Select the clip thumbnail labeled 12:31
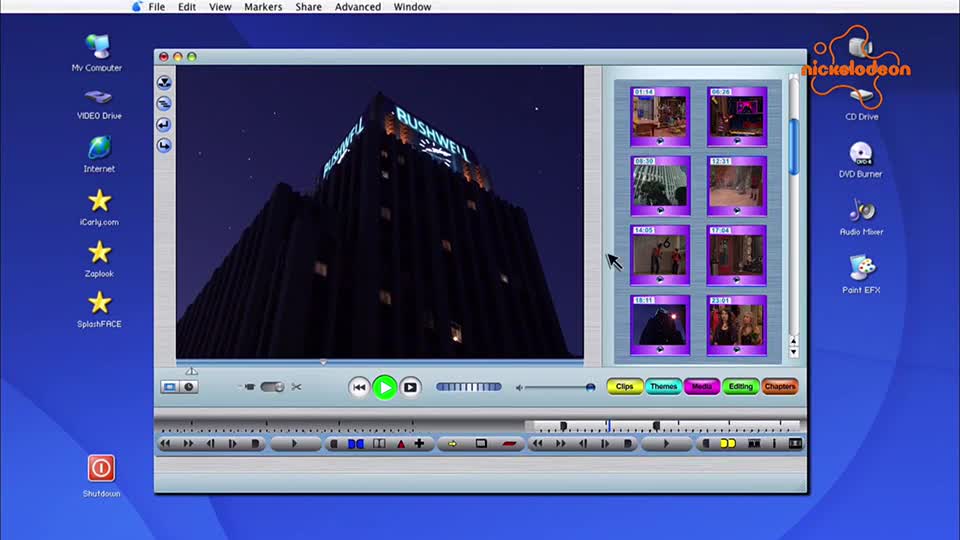960x540 pixels. [x=737, y=186]
